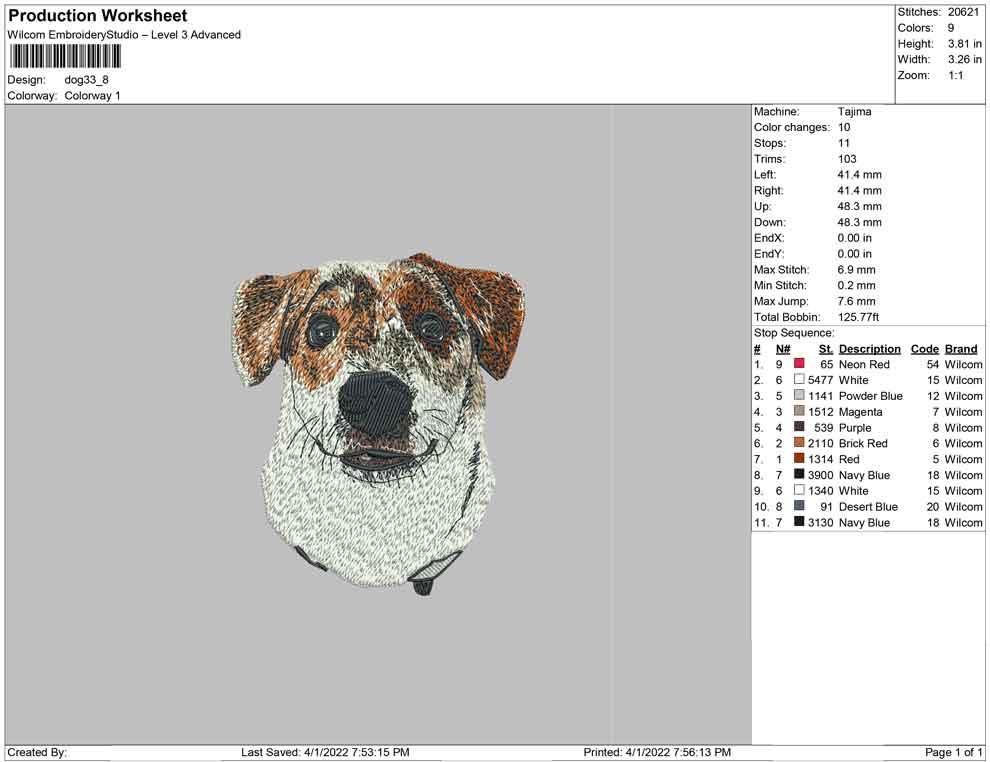Select the Code column header
Screen dimensions: 990x762
[x=924, y=349]
